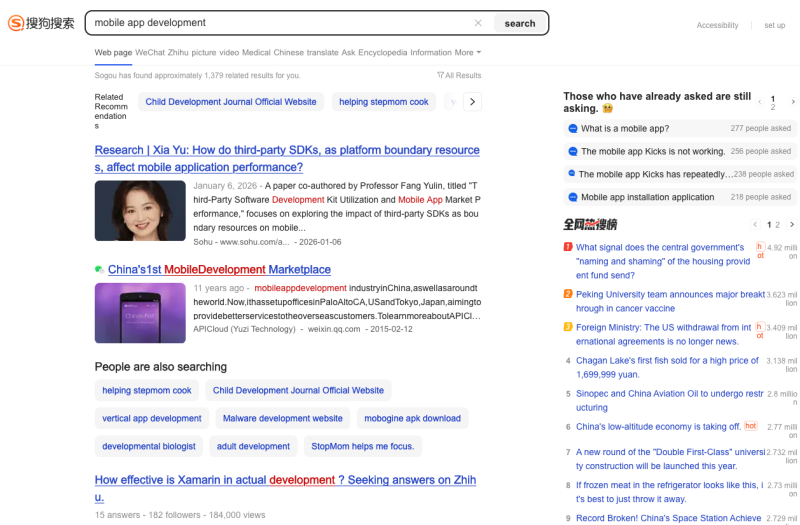Open Peking University cancer vaccine hot topic
The image size is (800, 525).
(670, 302)
